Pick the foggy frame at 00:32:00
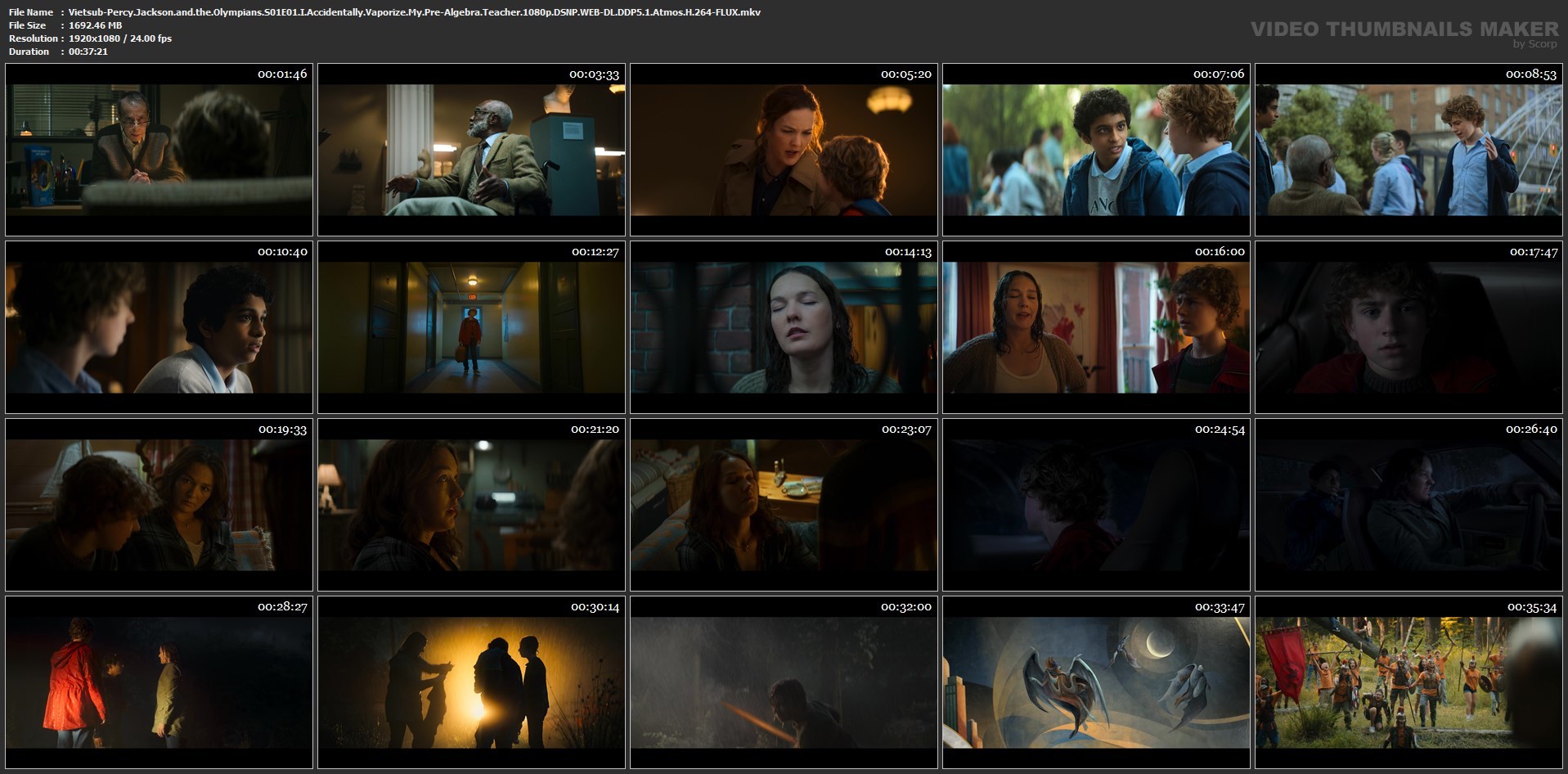Image resolution: width=1568 pixels, height=774 pixels. click(x=784, y=682)
